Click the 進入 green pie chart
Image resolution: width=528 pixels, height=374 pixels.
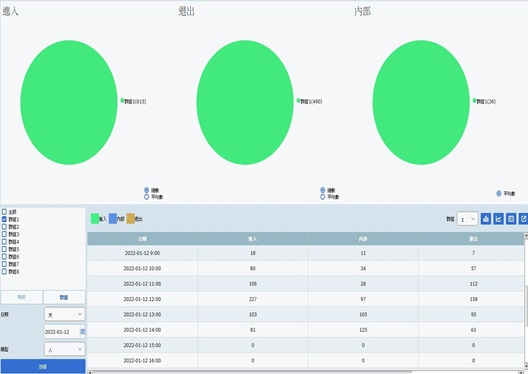coord(69,102)
